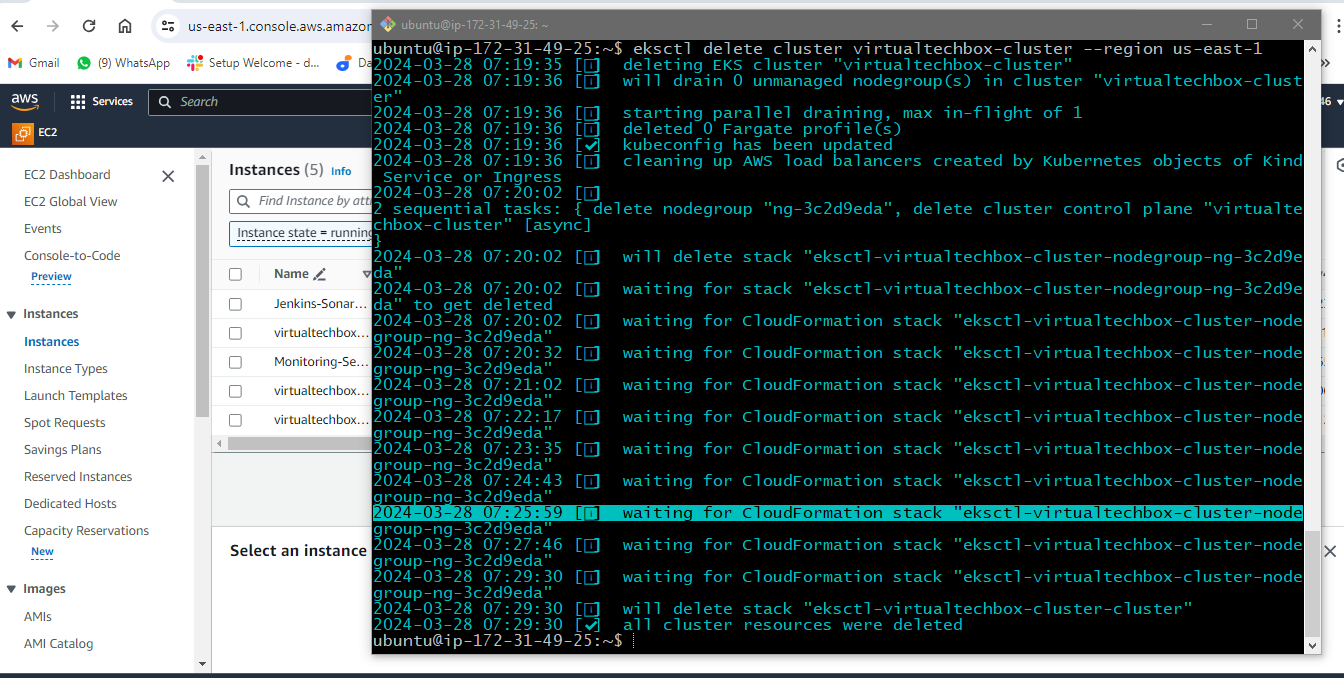Click the Find Instance search field
This screenshot has width=1344, height=678.
click(310, 201)
